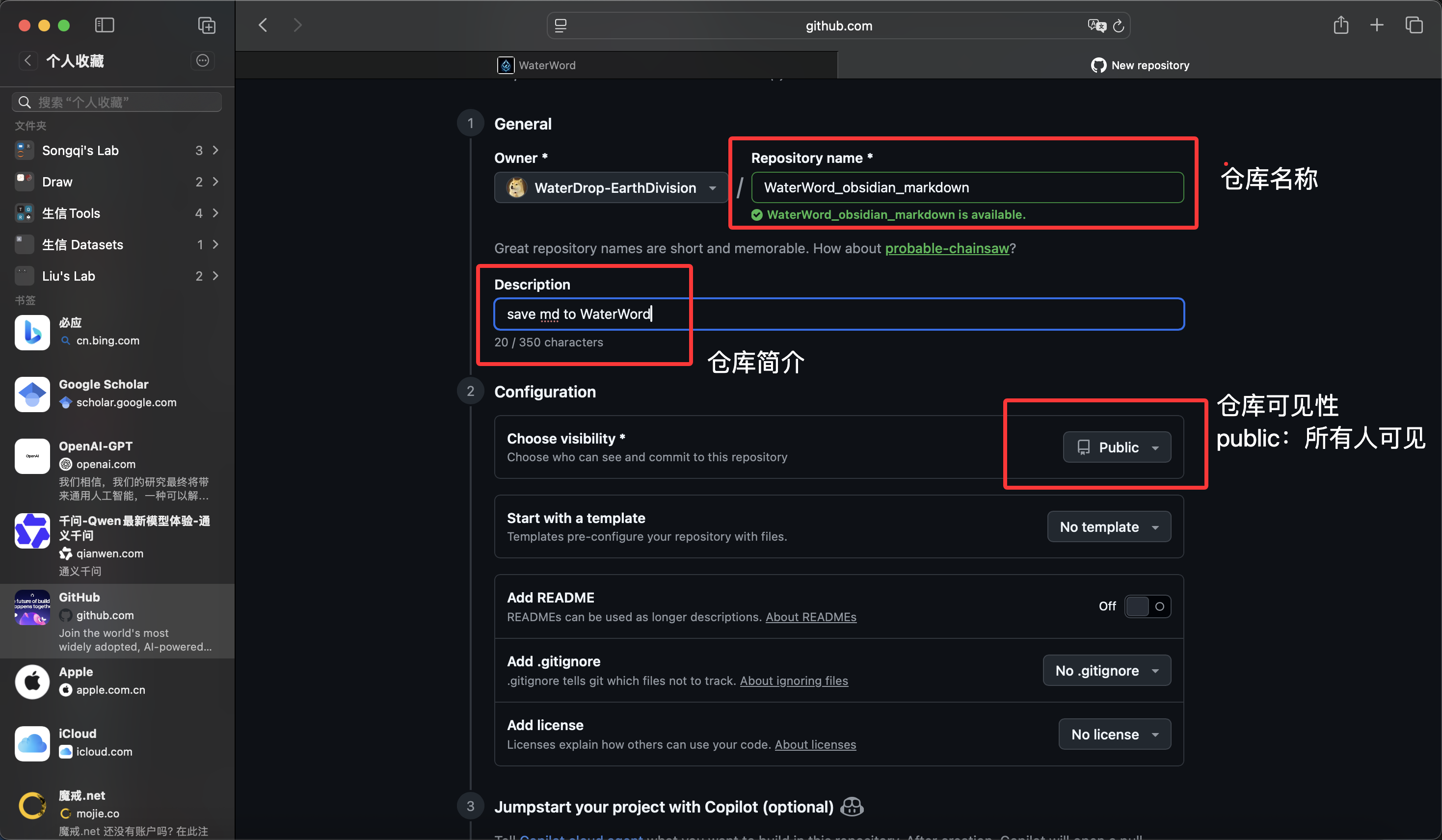This screenshot has width=1442, height=840.
Task: Click the new tab group icon
Action: (207, 25)
